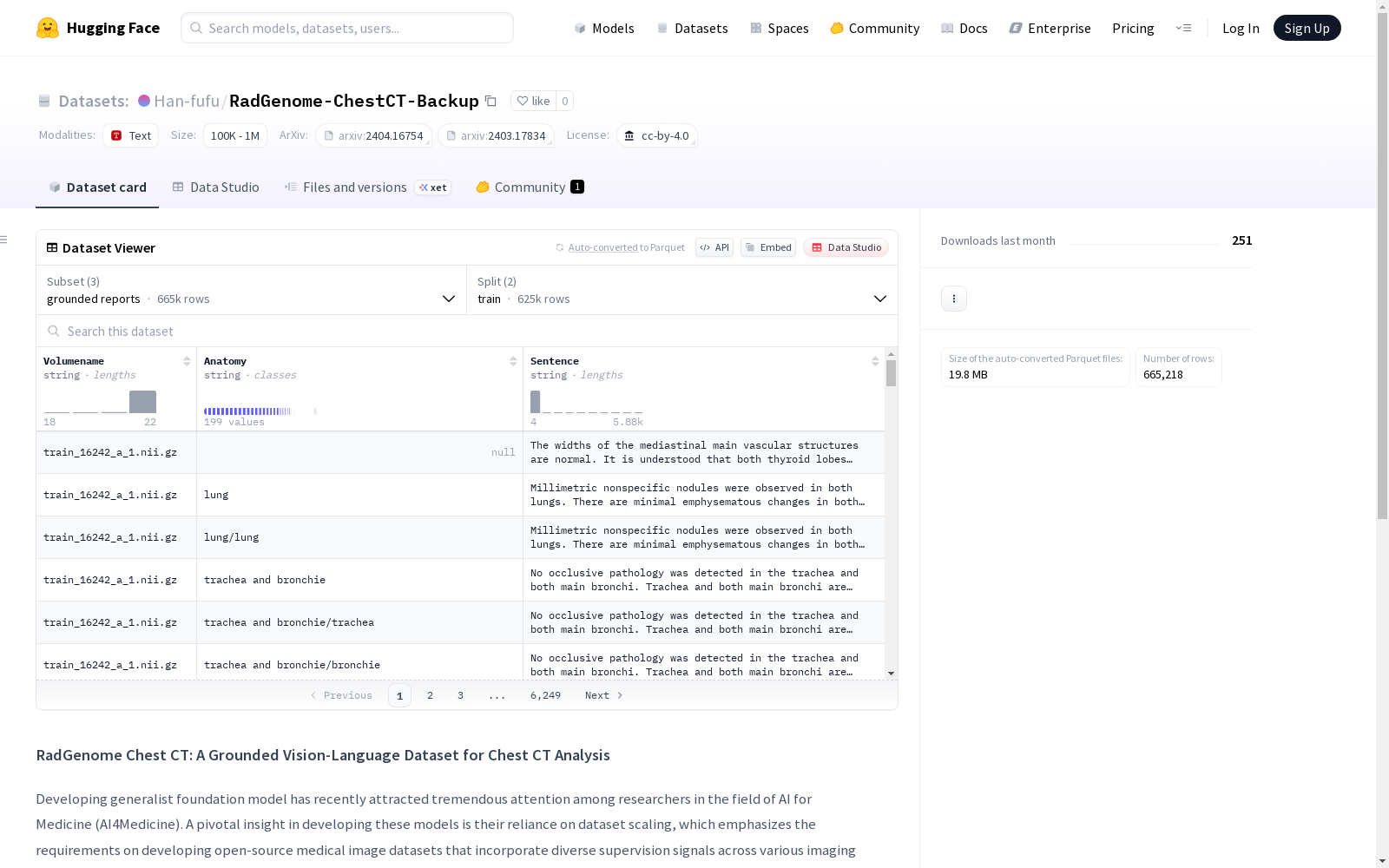The image size is (1389, 868).
Task: Click the 100K - 1M size tag
Action: pos(235,136)
